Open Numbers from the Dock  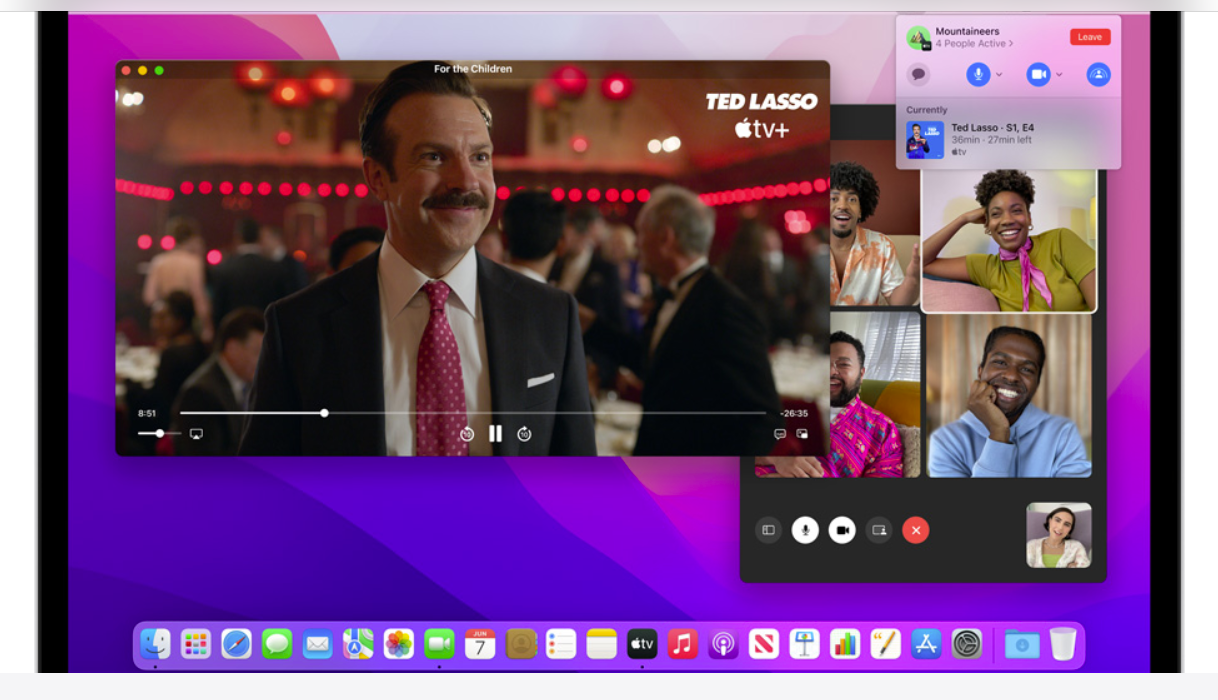845,644
